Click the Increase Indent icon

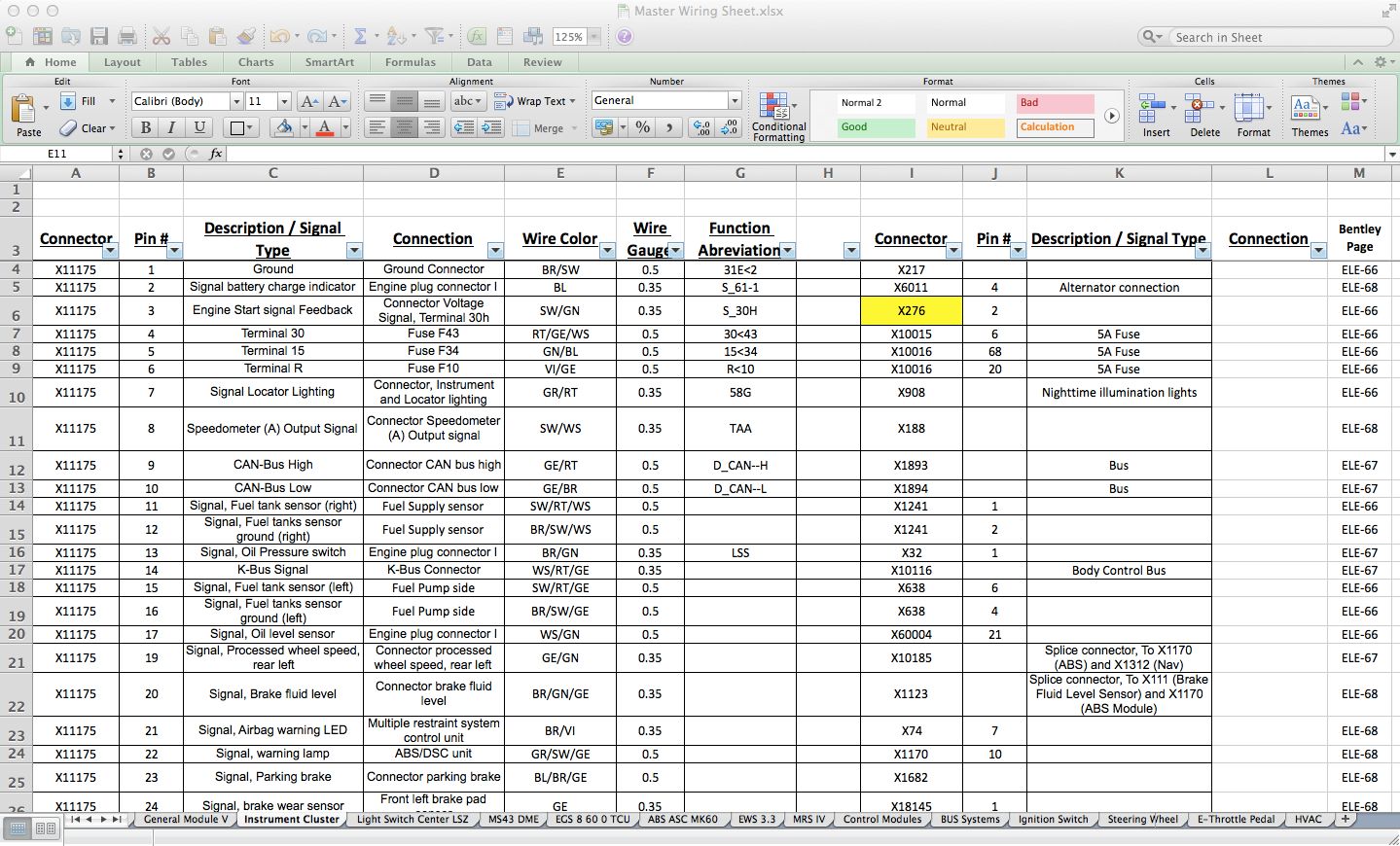coord(492,127)
